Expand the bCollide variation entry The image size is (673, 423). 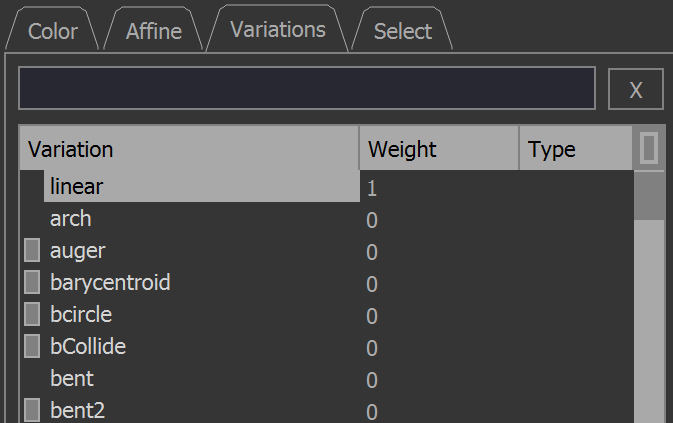(32, 346)
